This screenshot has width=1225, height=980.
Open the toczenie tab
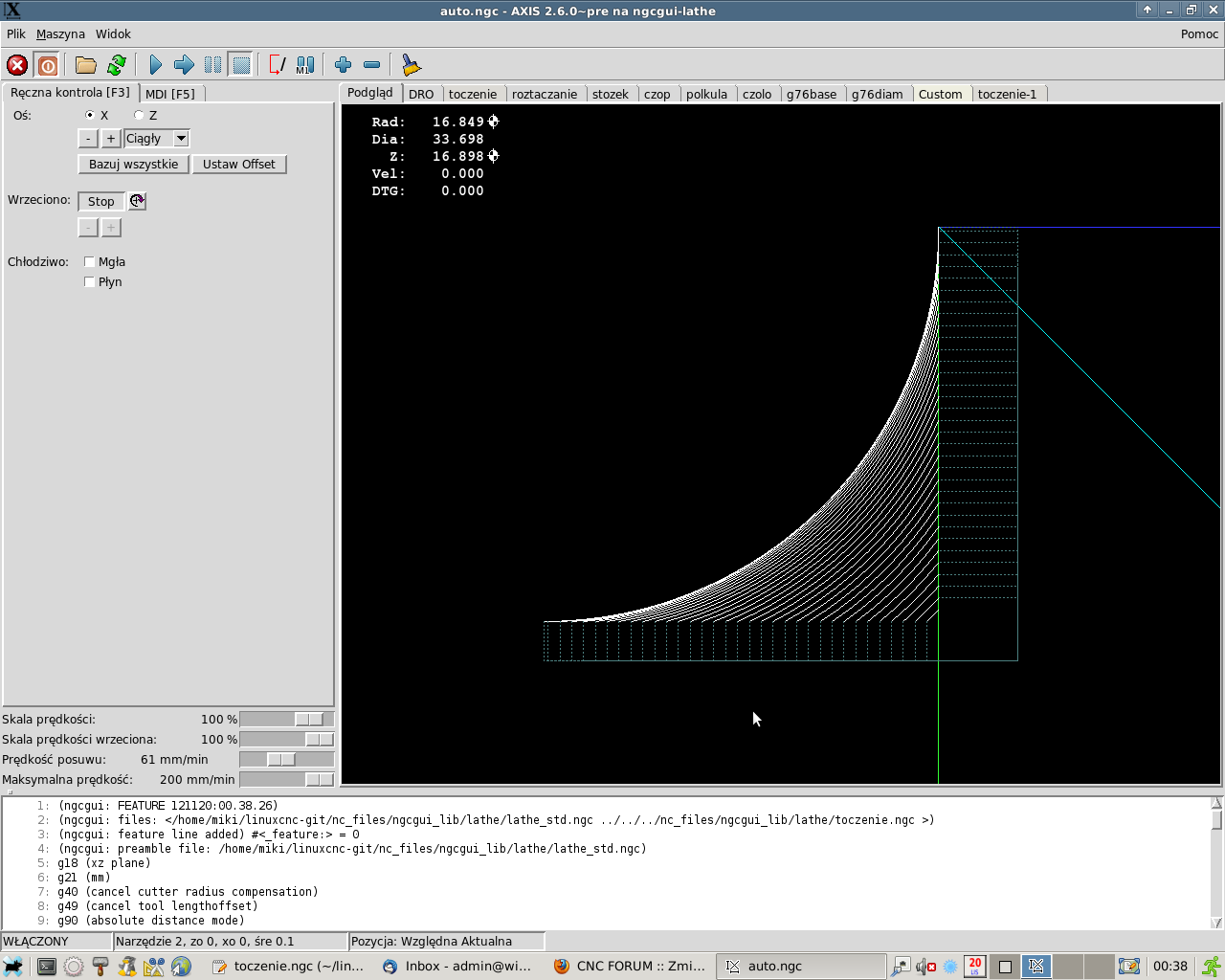coord(473,94)
